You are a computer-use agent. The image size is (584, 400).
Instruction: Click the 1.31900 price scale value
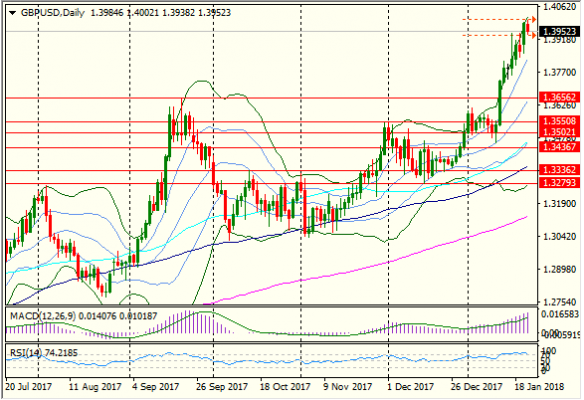(560, 204)
